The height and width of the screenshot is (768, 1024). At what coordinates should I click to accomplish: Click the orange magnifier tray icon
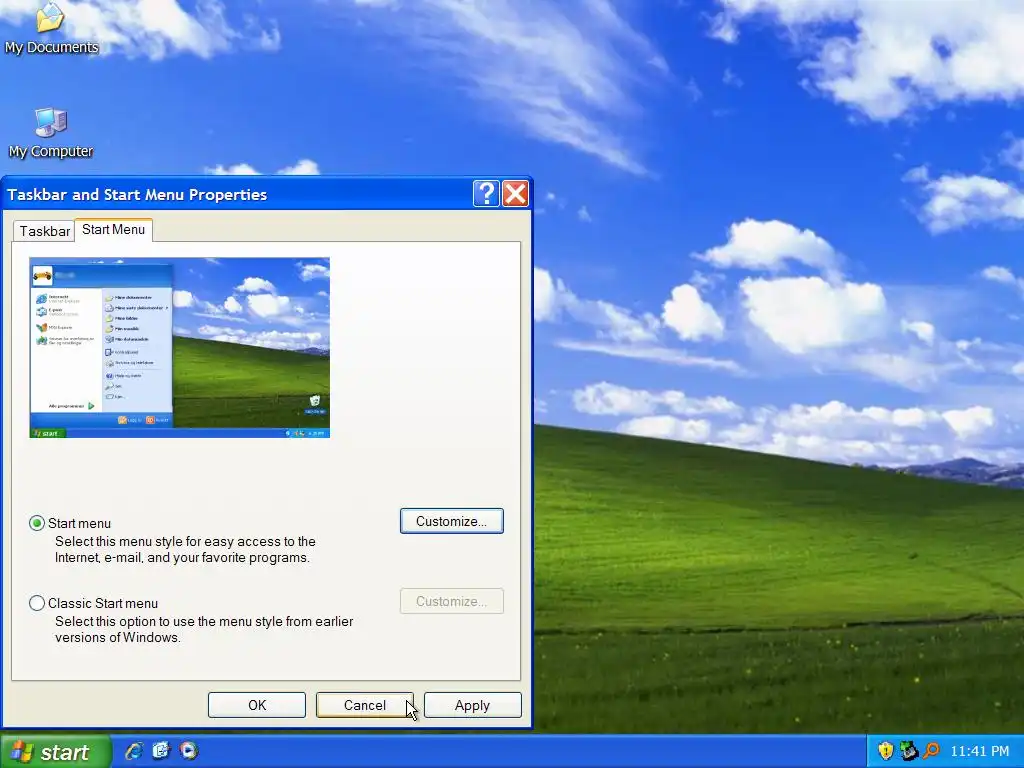(931, 751)
